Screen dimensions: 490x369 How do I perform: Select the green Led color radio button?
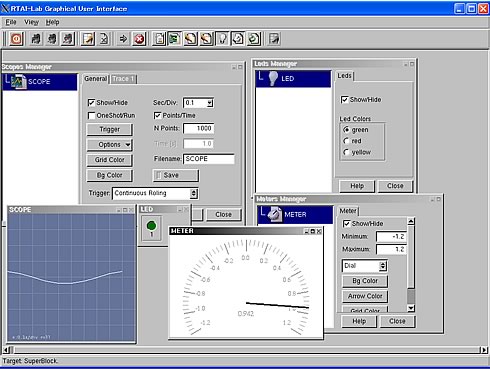[346, 130]
